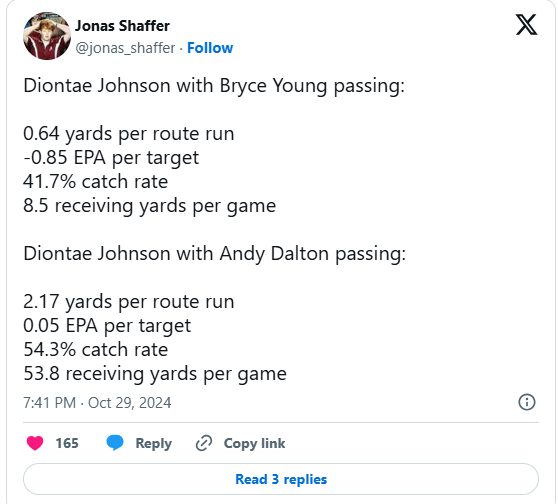Open the 7:41 PM Oct 29, 2024 timestamp
The width and height of the screenshot is (558, 504).
coord(97,403)
